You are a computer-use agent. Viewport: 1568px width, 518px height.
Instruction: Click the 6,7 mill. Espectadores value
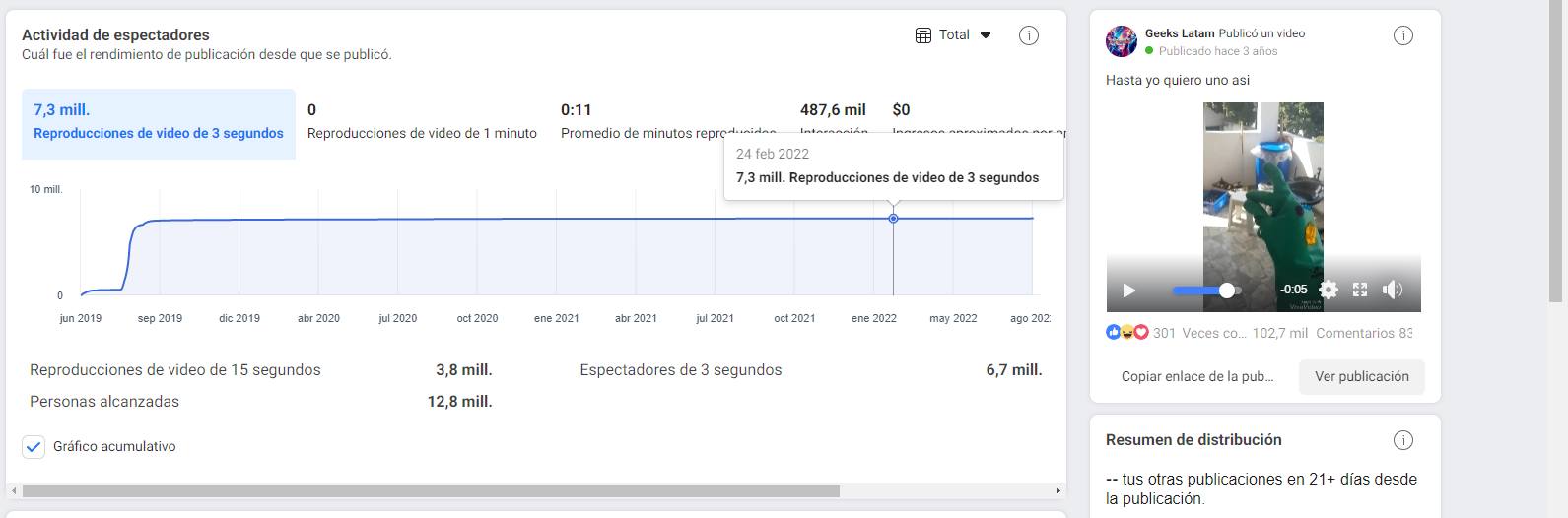pos(1014,370)
